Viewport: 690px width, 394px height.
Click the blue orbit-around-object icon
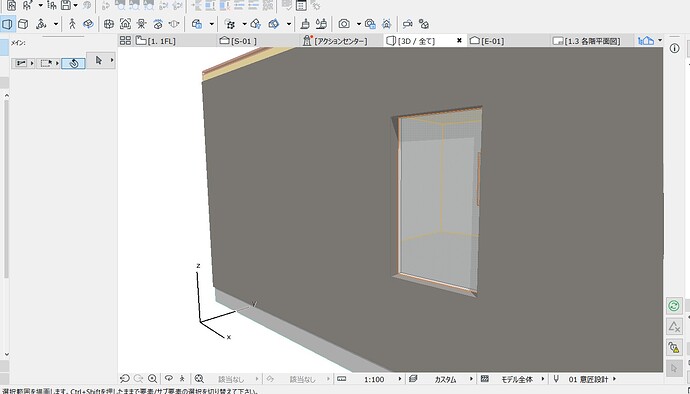158,24
